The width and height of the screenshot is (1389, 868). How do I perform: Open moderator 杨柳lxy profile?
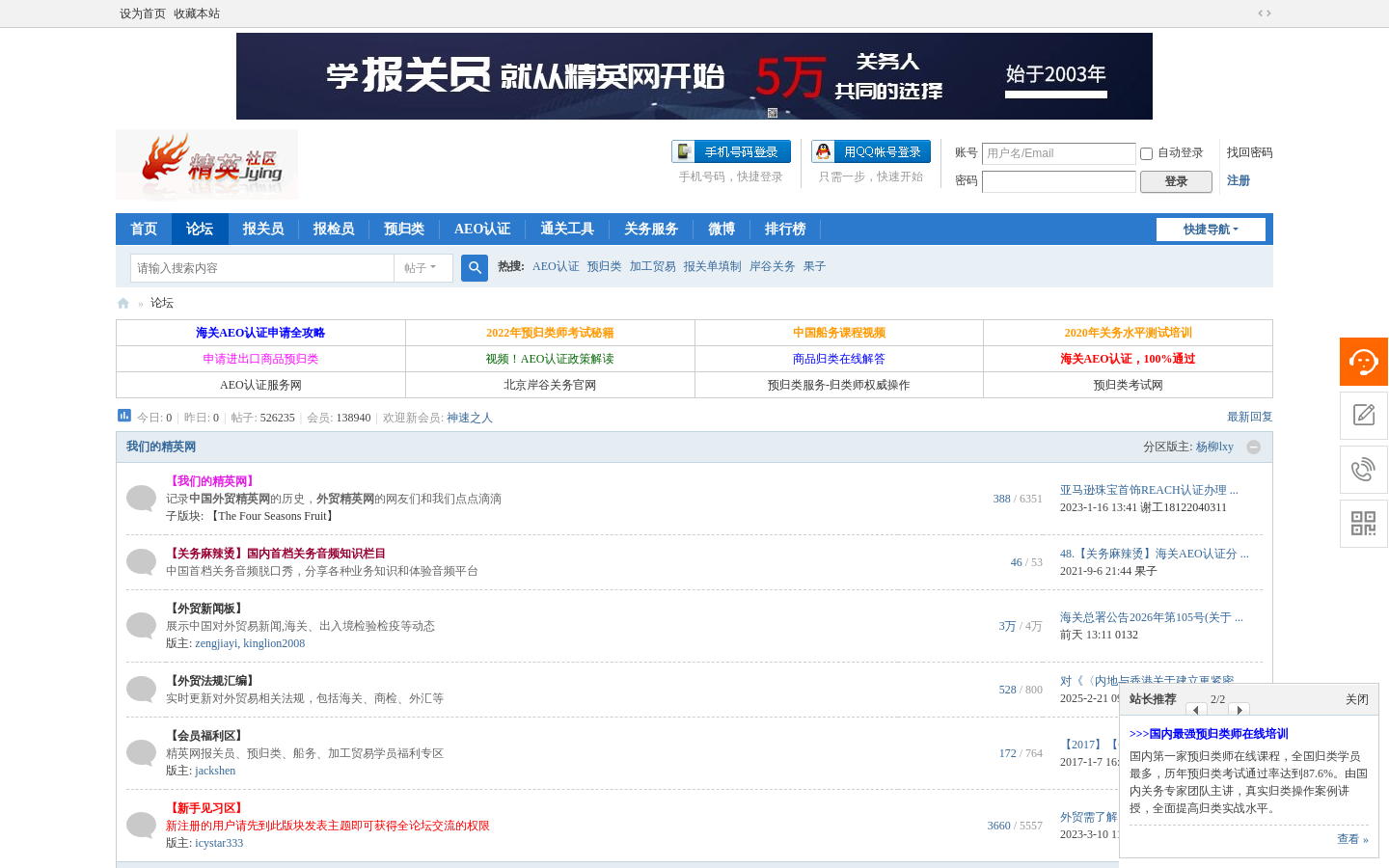1214,447
